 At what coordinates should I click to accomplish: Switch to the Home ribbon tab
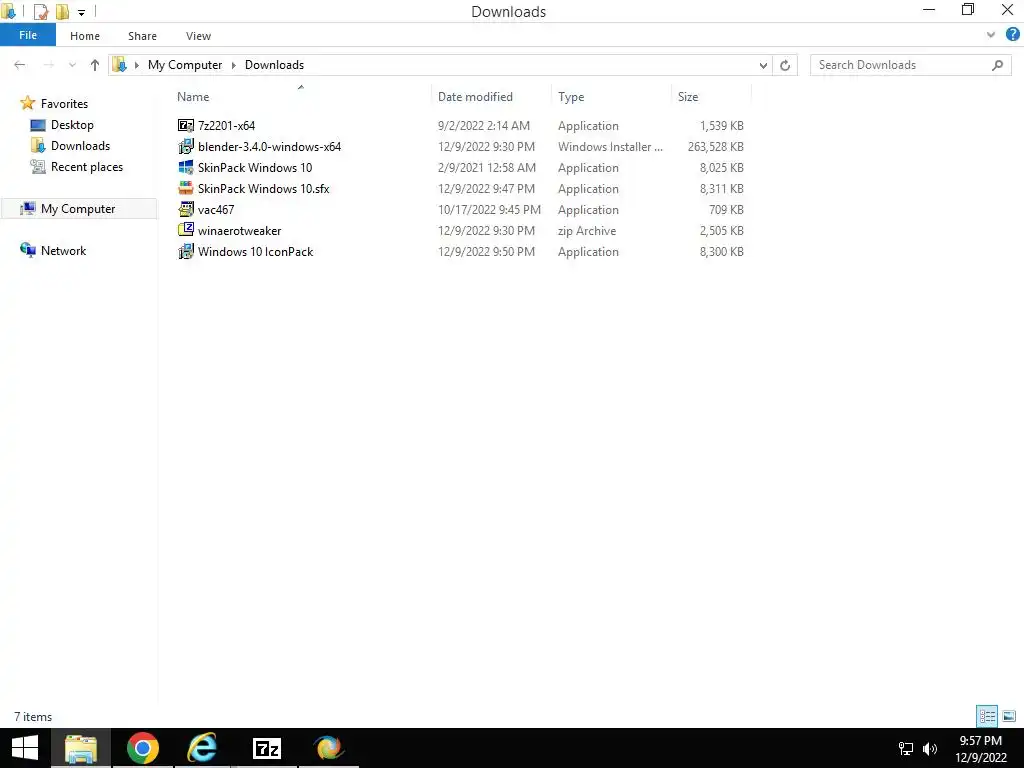point(85,36)
